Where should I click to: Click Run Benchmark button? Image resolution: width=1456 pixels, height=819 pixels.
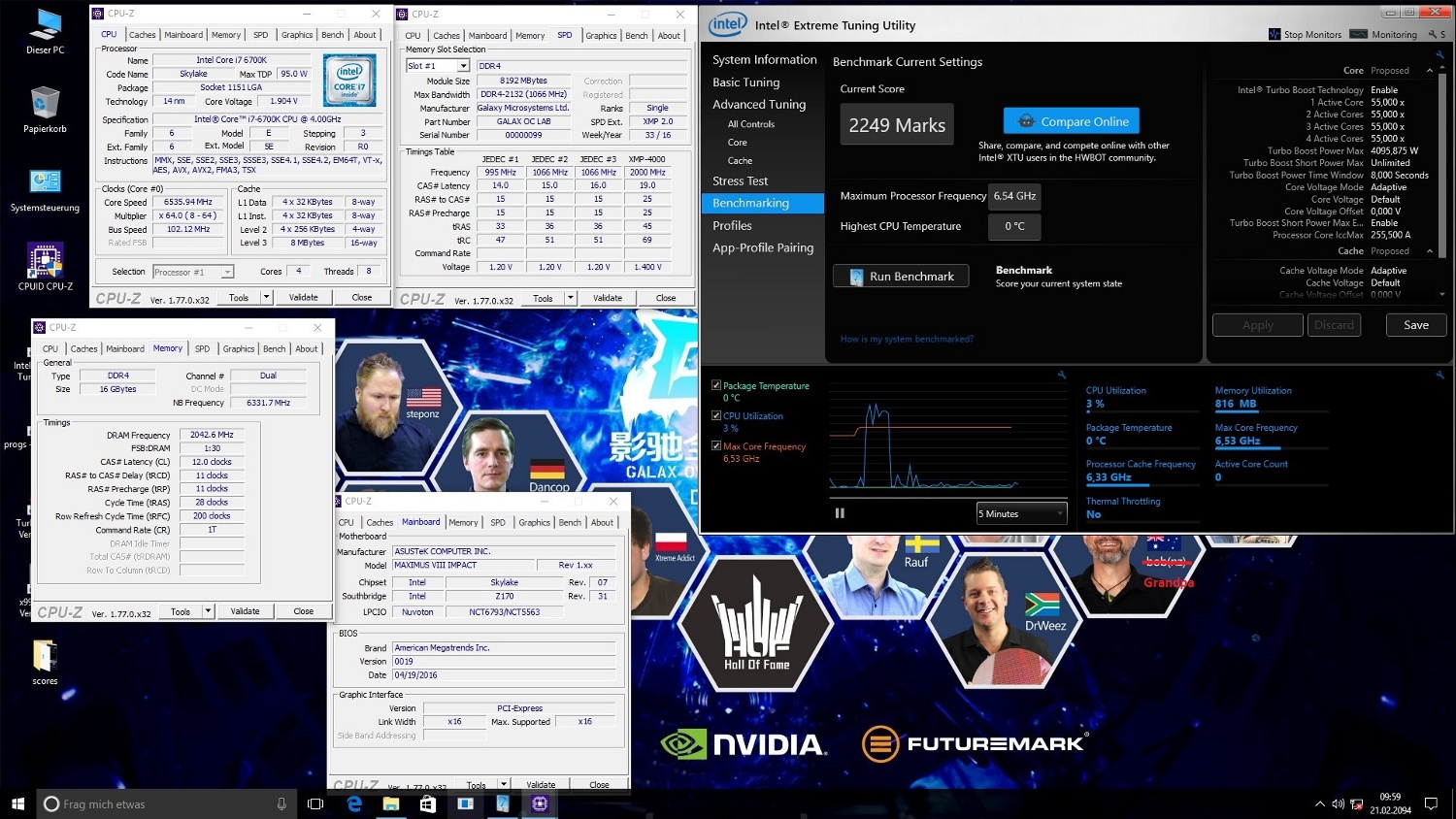(901, 277)
